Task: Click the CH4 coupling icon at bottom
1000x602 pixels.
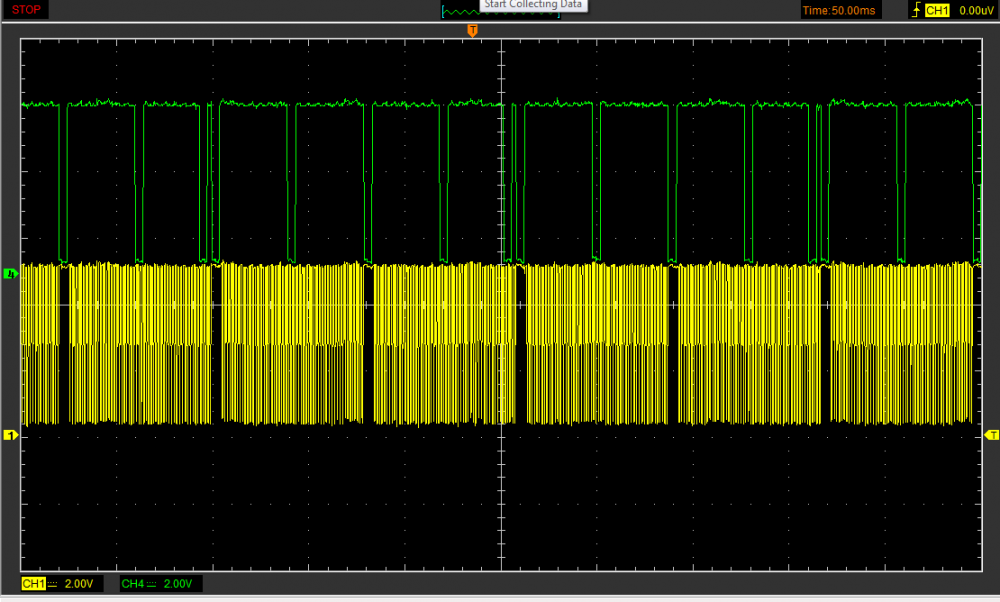Action: pos(152,583)
